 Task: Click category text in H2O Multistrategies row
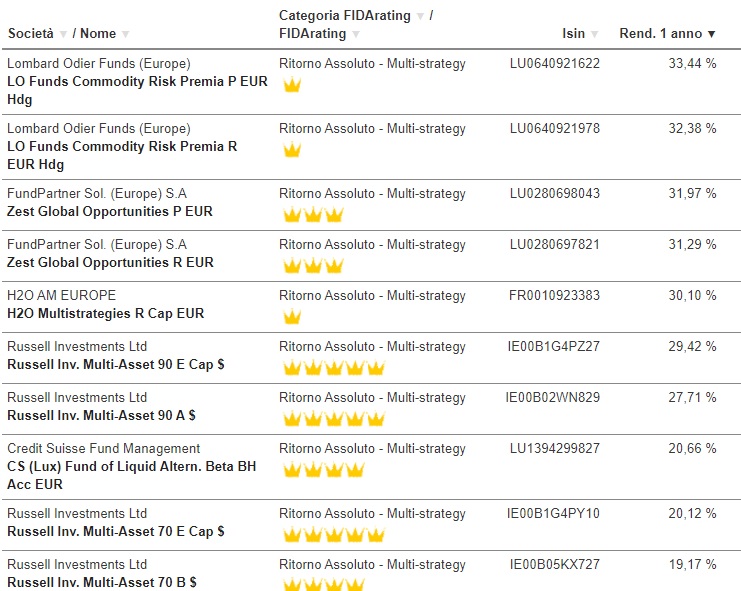pos(372,296)
